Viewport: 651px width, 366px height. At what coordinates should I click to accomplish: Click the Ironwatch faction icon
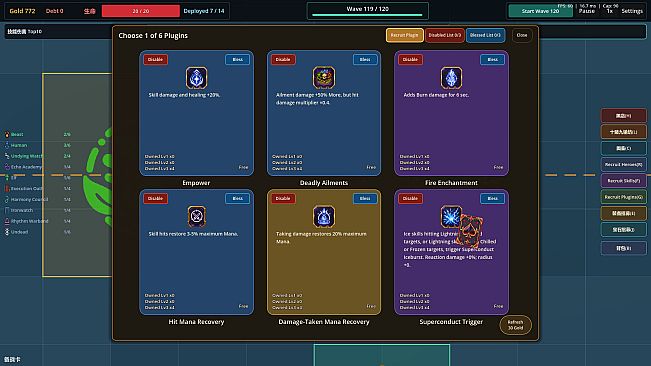pyautogui.click(x=7, y=210)
